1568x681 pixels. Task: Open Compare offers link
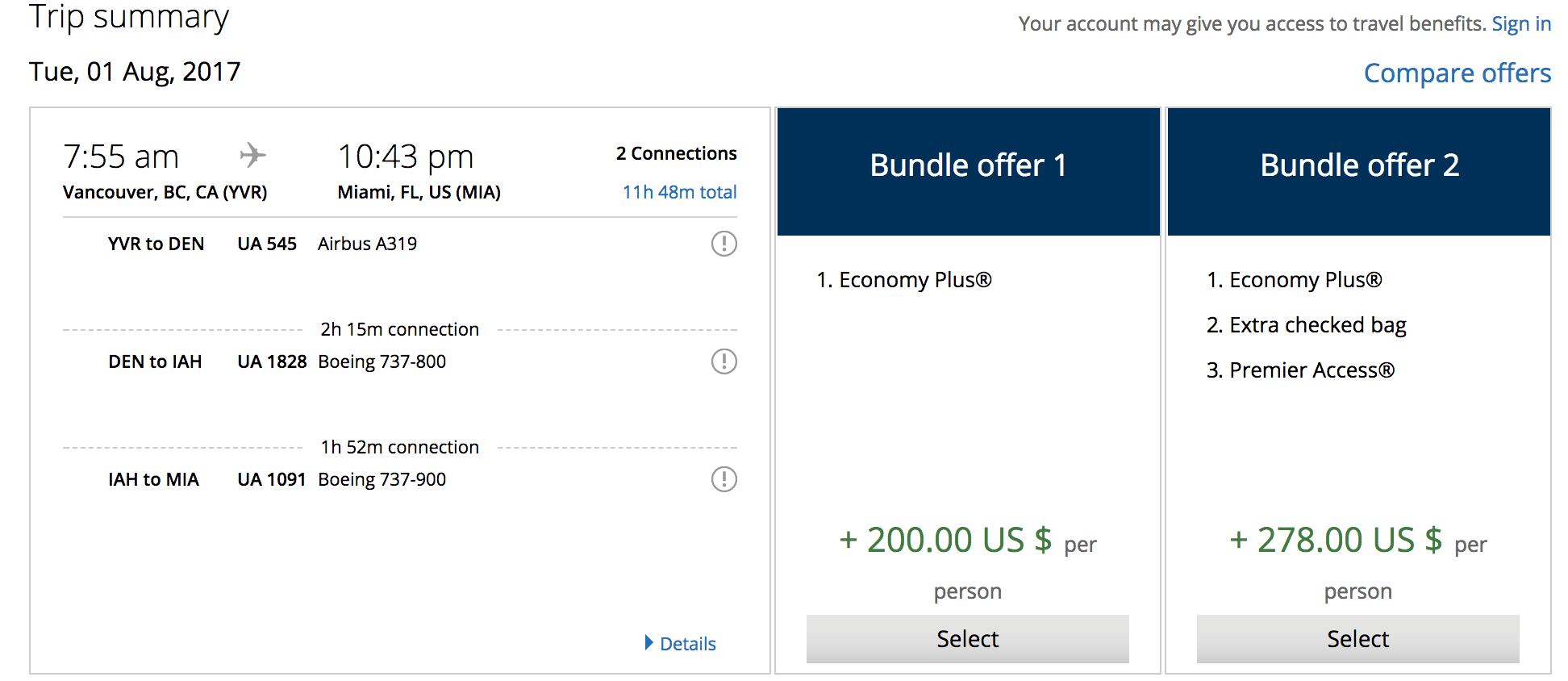point(1457,73)
